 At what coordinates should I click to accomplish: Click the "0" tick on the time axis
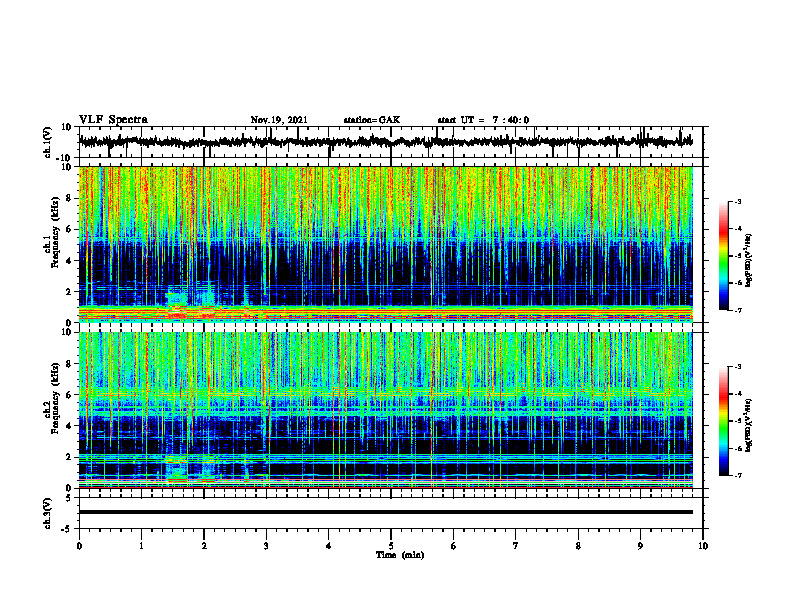[79, 546]
